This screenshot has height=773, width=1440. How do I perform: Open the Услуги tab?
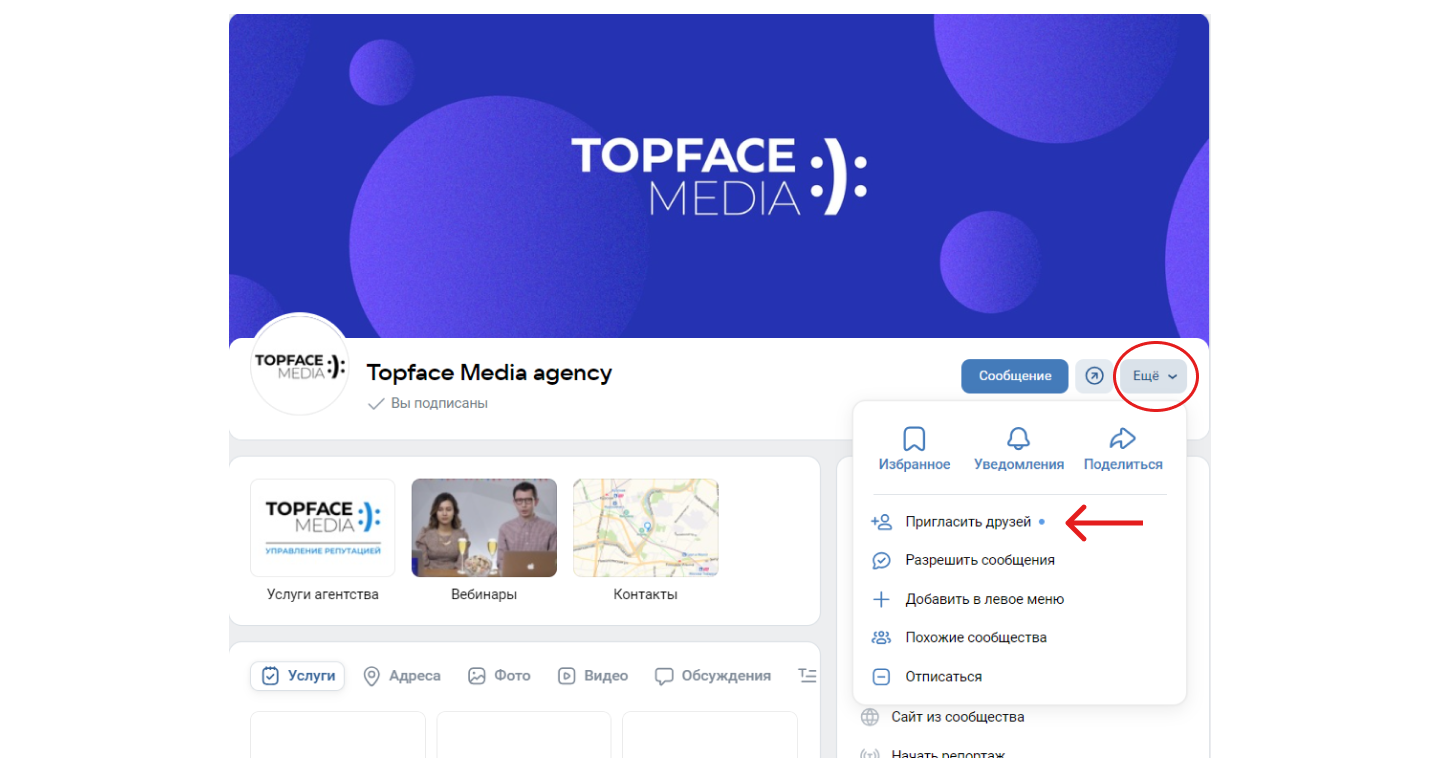click(297, 676)
